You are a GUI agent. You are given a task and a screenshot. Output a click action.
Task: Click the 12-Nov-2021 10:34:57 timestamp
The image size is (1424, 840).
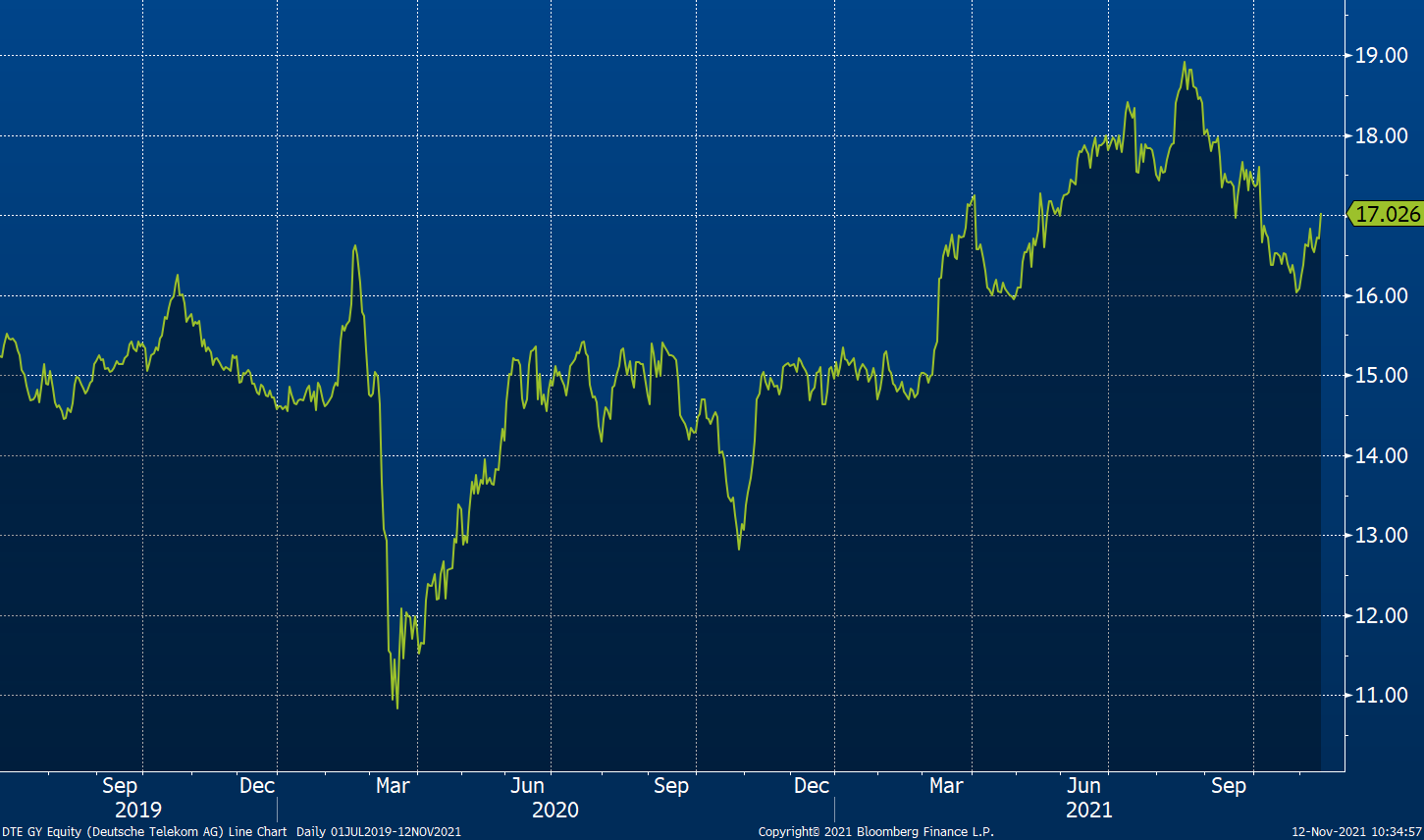(1357, 832)
